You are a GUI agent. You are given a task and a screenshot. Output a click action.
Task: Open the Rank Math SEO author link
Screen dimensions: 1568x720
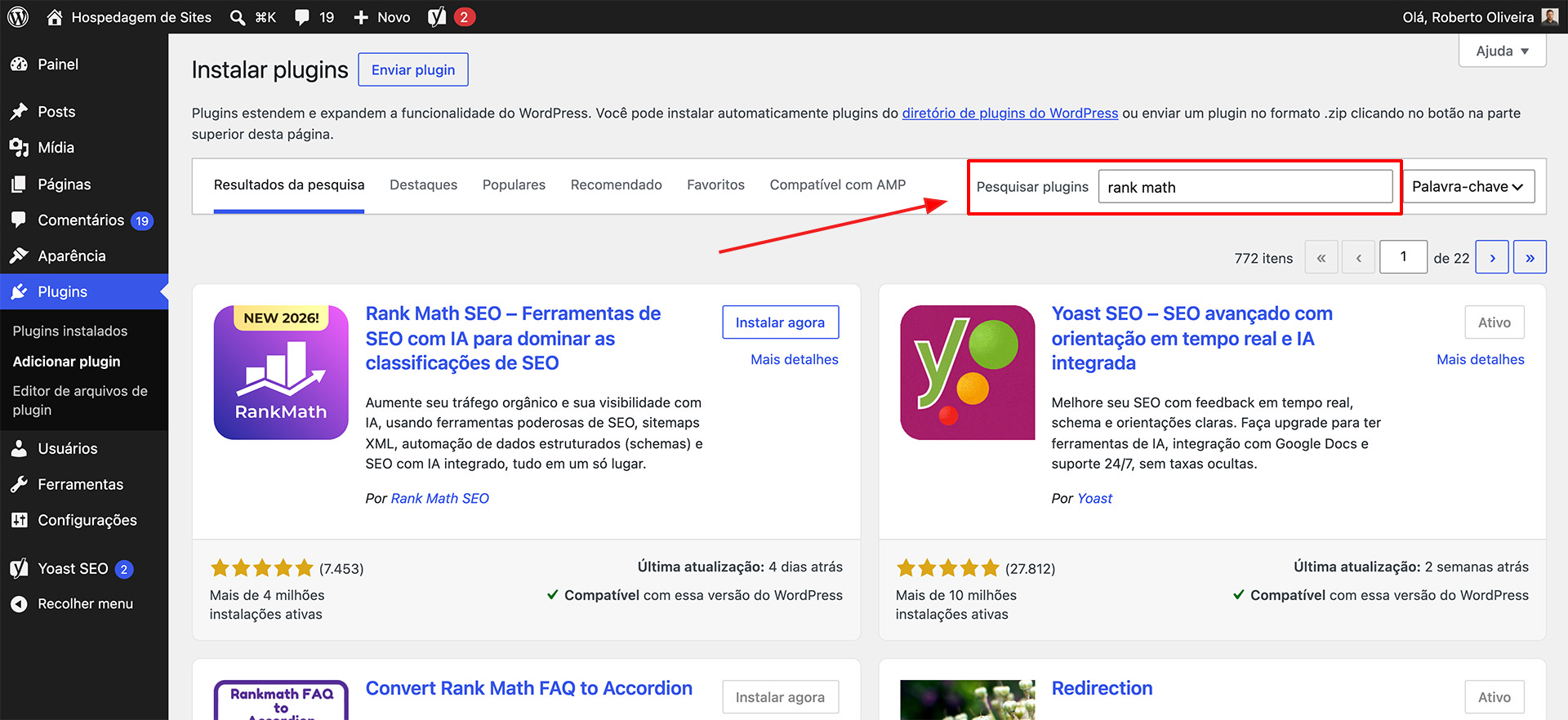tap(440, 499)
